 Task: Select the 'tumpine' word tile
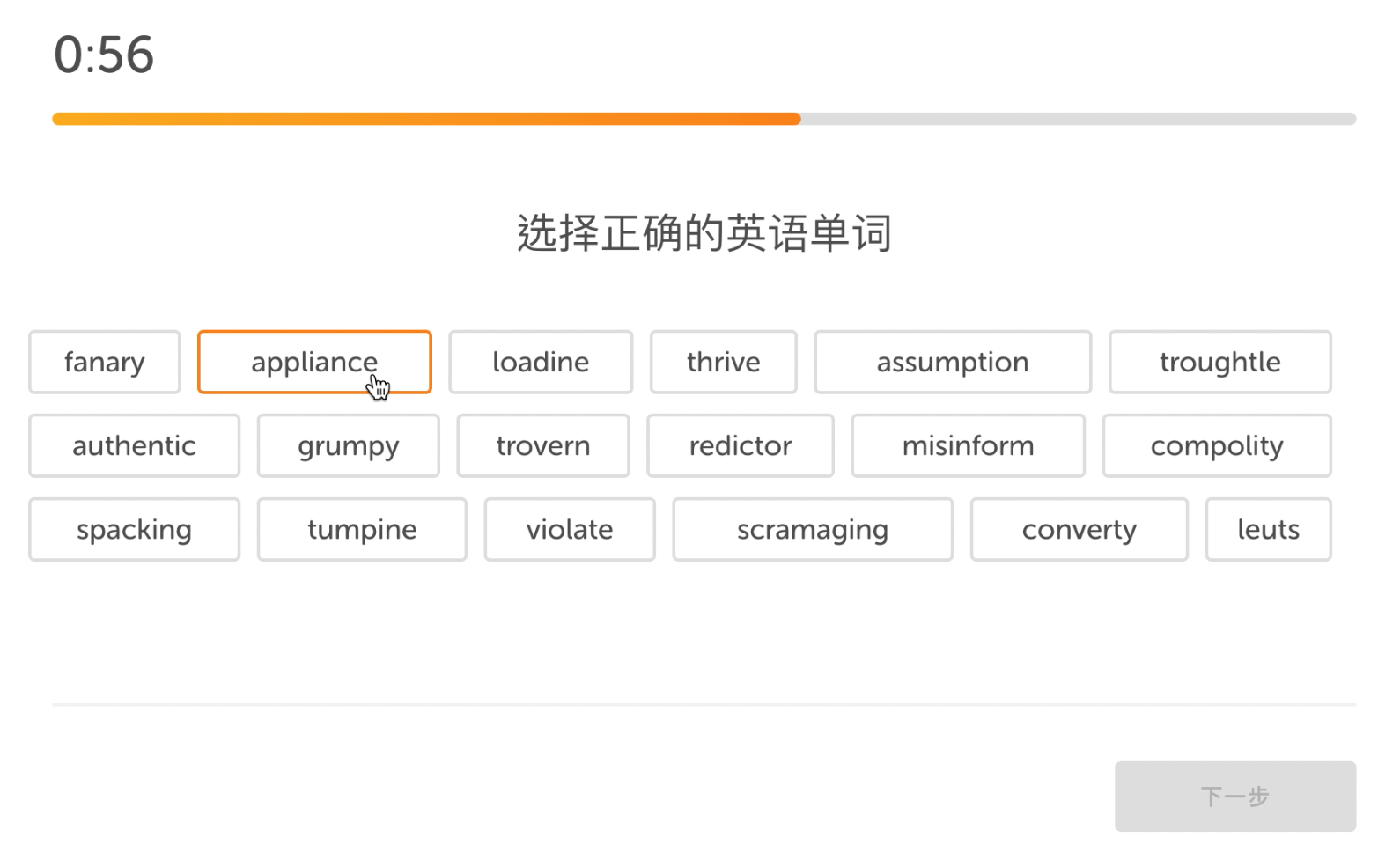click(362, 529)
